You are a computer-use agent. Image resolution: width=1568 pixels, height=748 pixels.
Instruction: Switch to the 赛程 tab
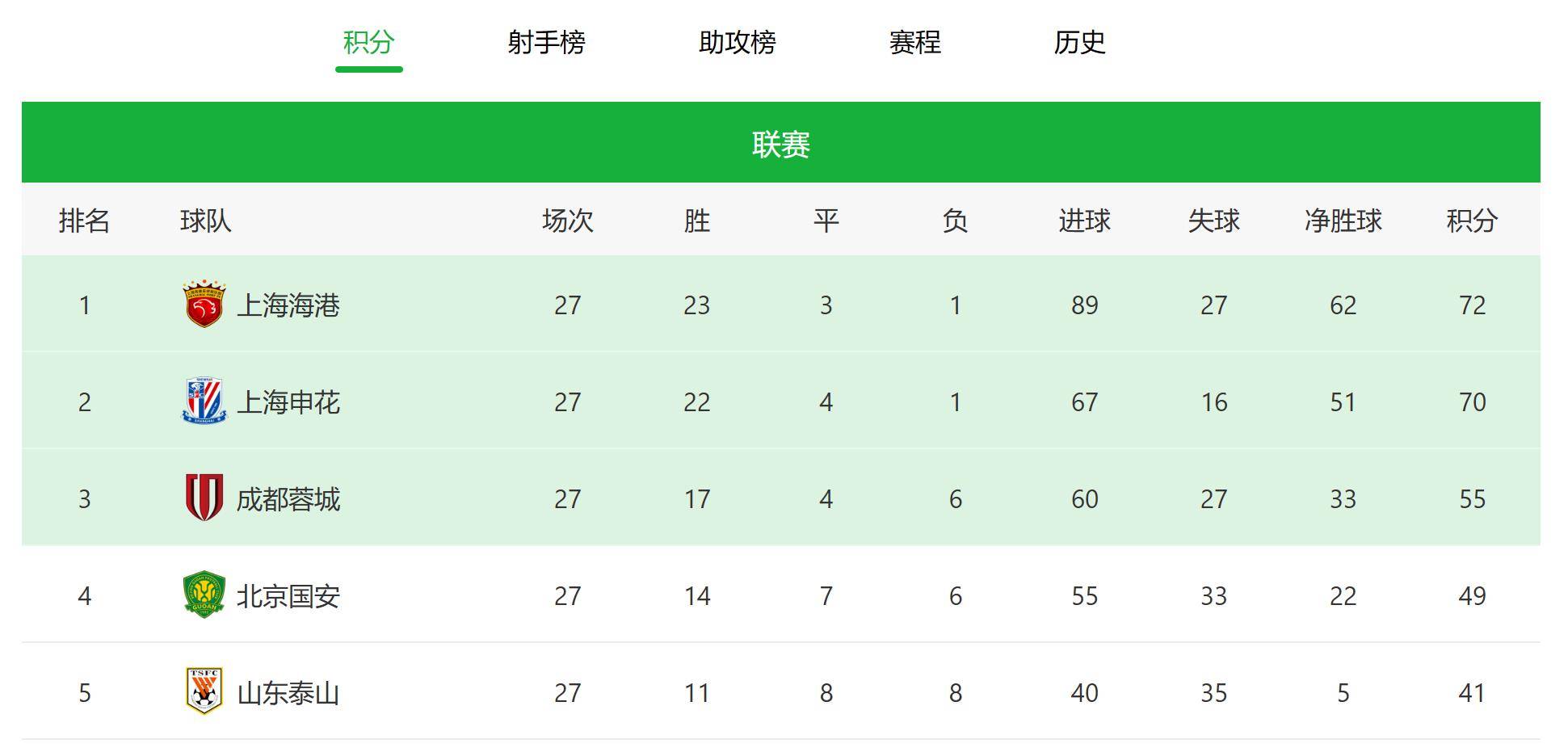(x=913, y=44)
